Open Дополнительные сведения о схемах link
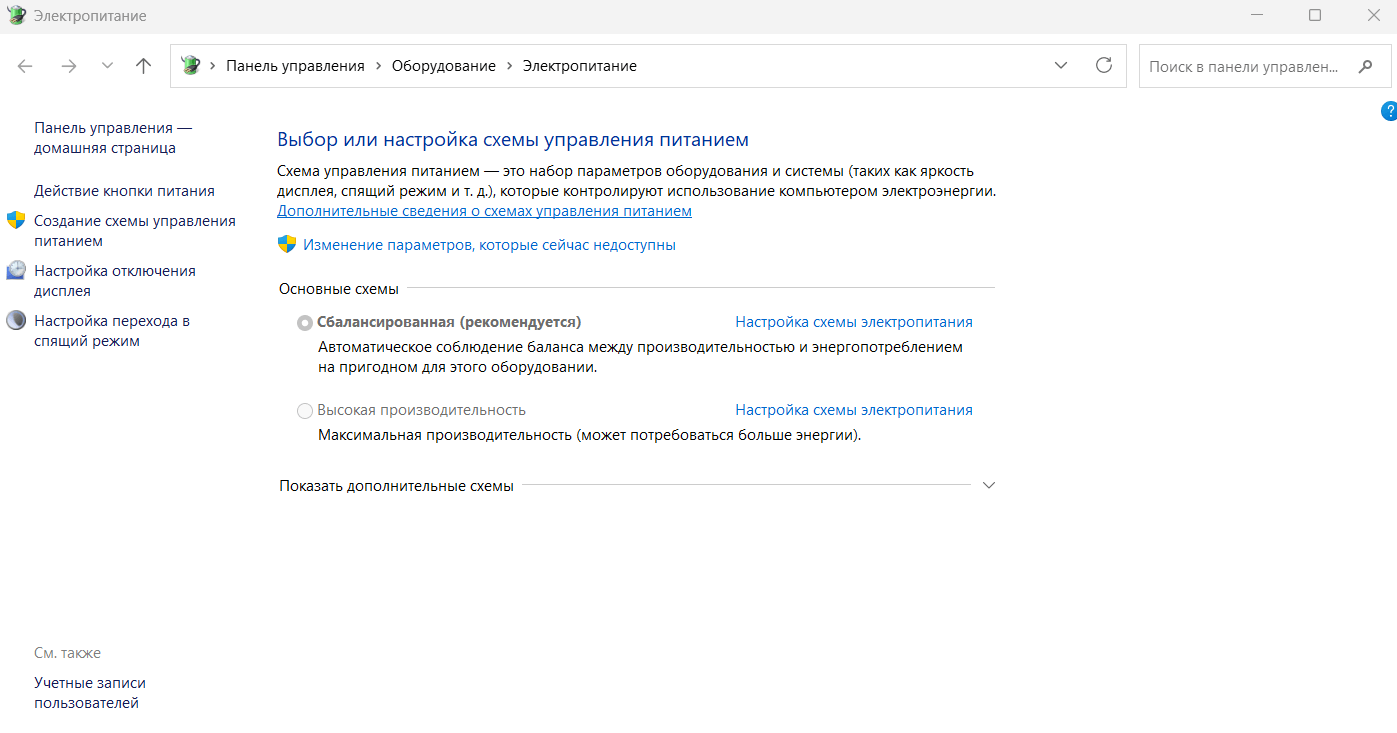The image size is (1397, 733). tap(484, 212)
